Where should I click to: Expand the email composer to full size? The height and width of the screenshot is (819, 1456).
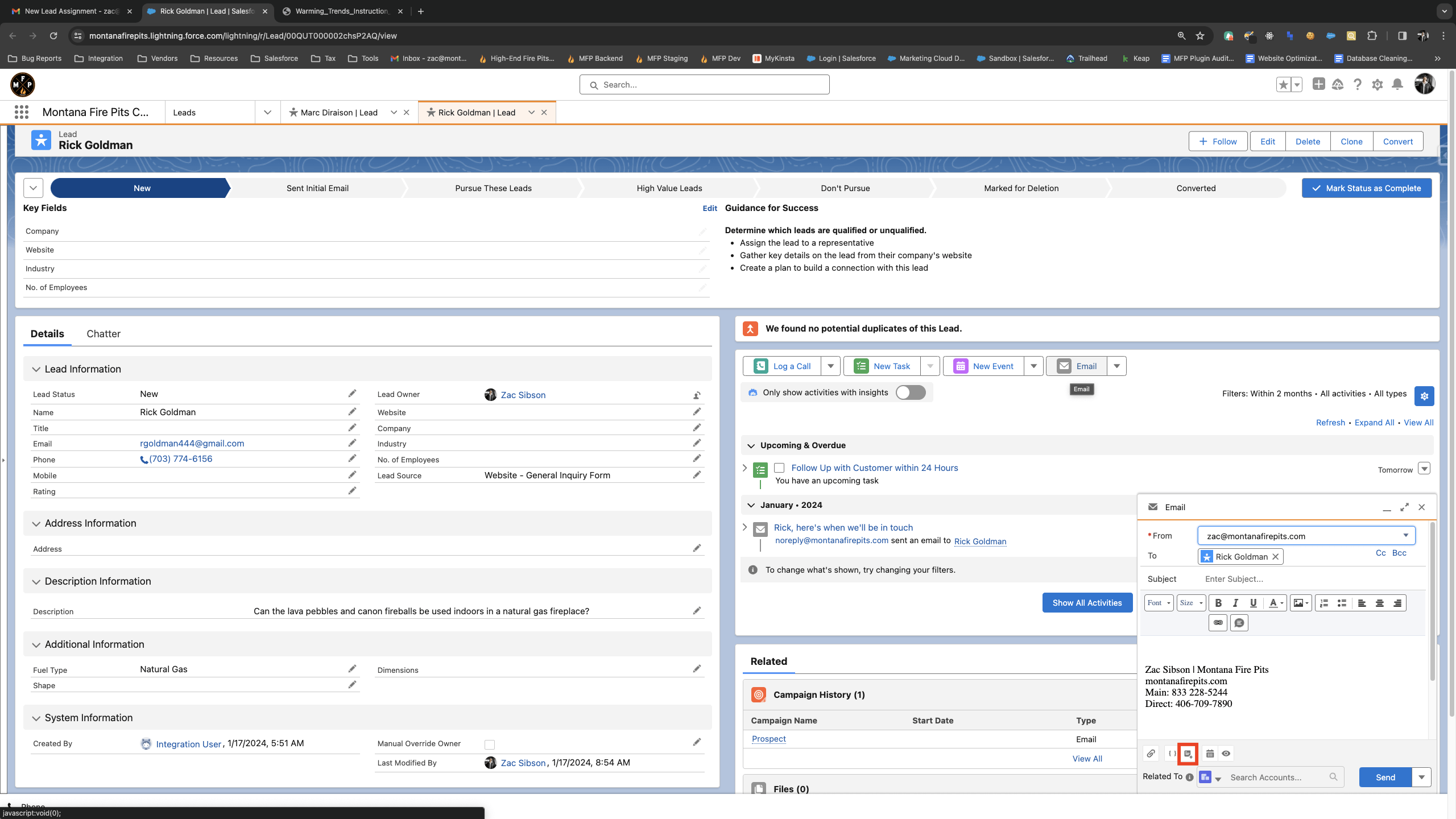1404,507
